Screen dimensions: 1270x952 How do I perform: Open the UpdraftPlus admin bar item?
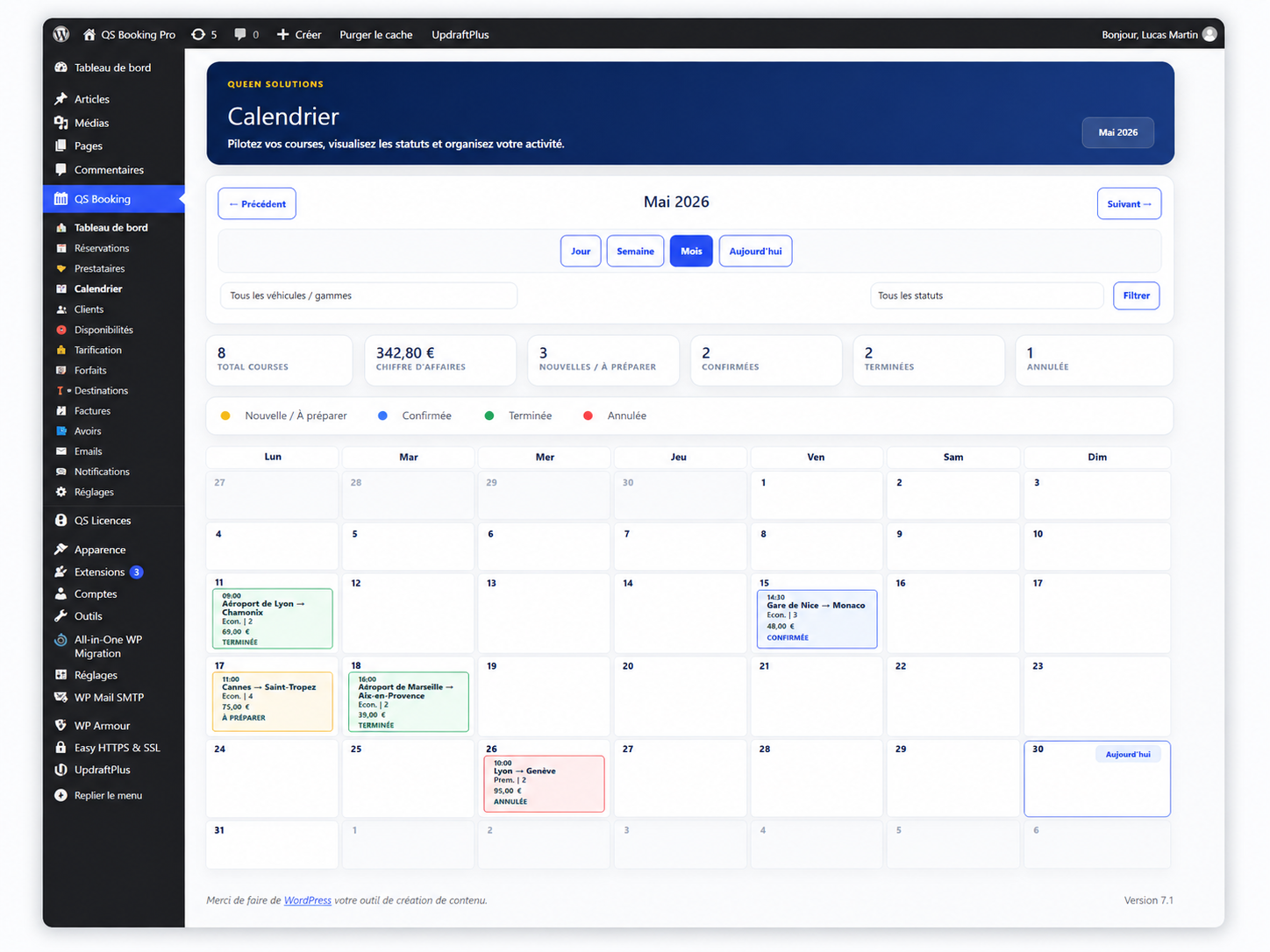click(x=460, y=34)
